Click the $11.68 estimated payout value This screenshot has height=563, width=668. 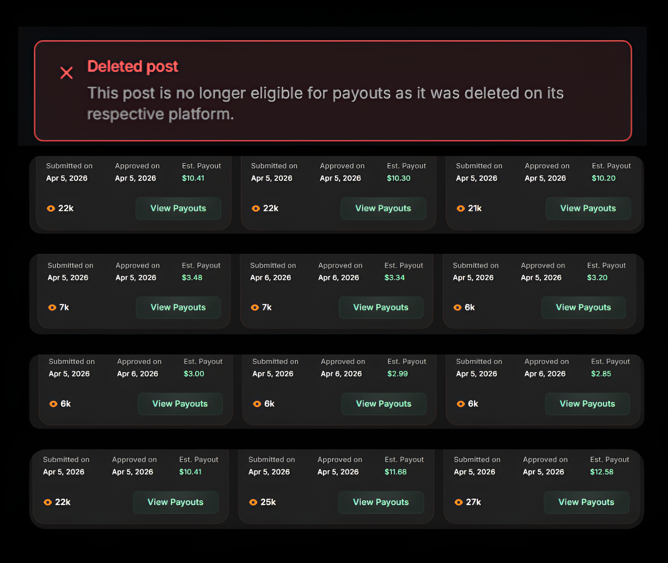[x=395, y=472]
